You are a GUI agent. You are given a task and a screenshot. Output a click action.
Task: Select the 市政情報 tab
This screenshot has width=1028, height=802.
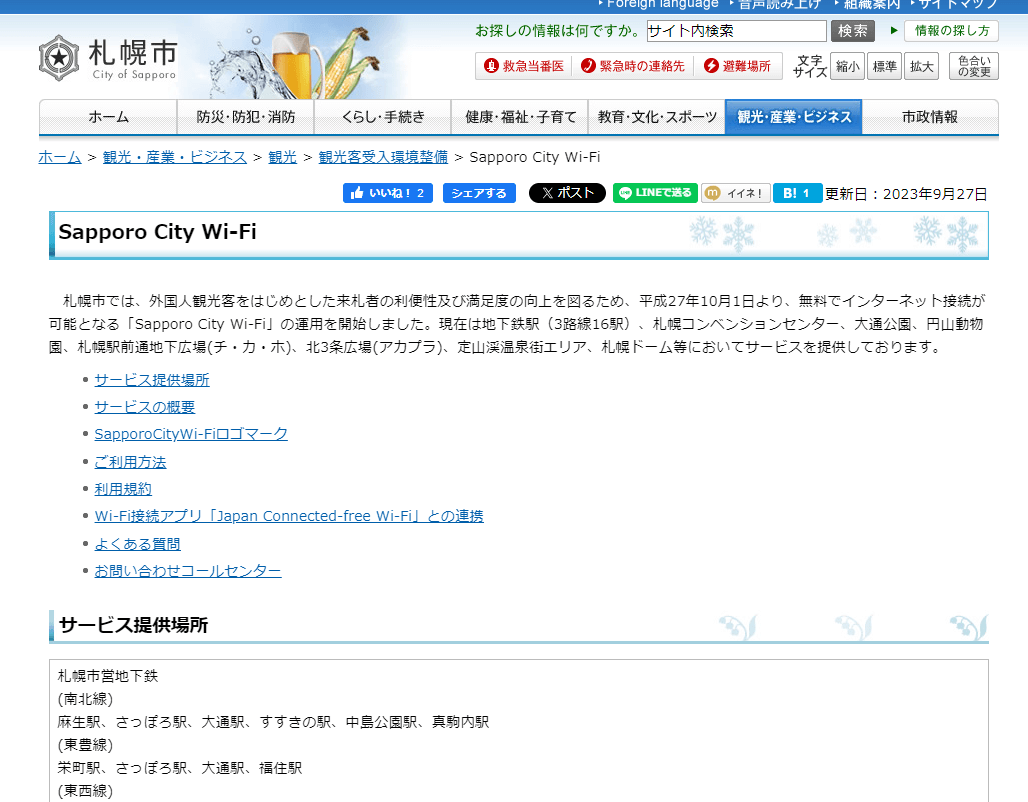click(x=930, y=117)
